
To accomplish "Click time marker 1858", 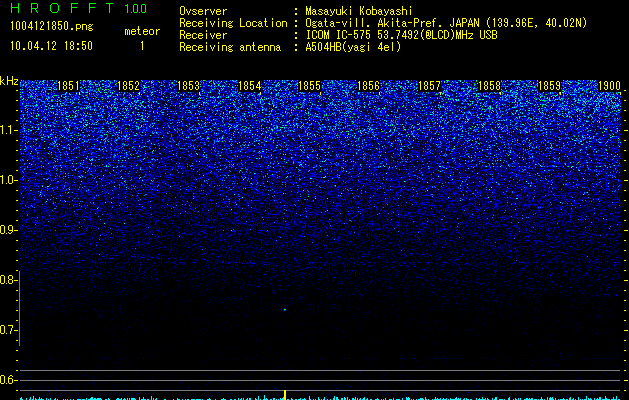I will [490, 86].
